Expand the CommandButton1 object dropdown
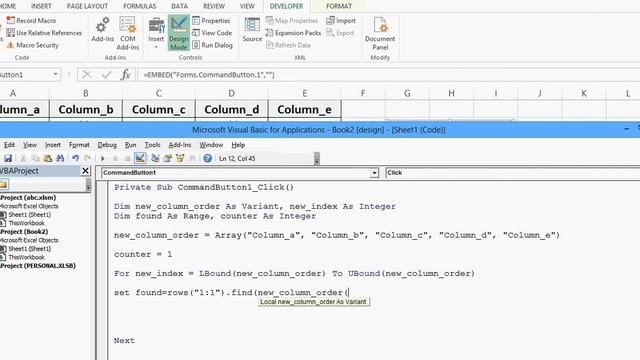 [374, 173]
